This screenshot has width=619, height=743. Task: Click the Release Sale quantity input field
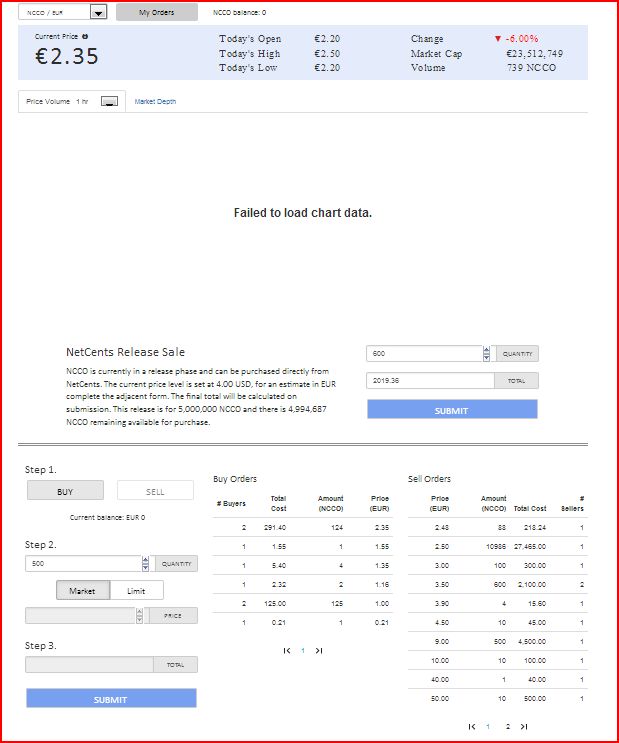424,354
